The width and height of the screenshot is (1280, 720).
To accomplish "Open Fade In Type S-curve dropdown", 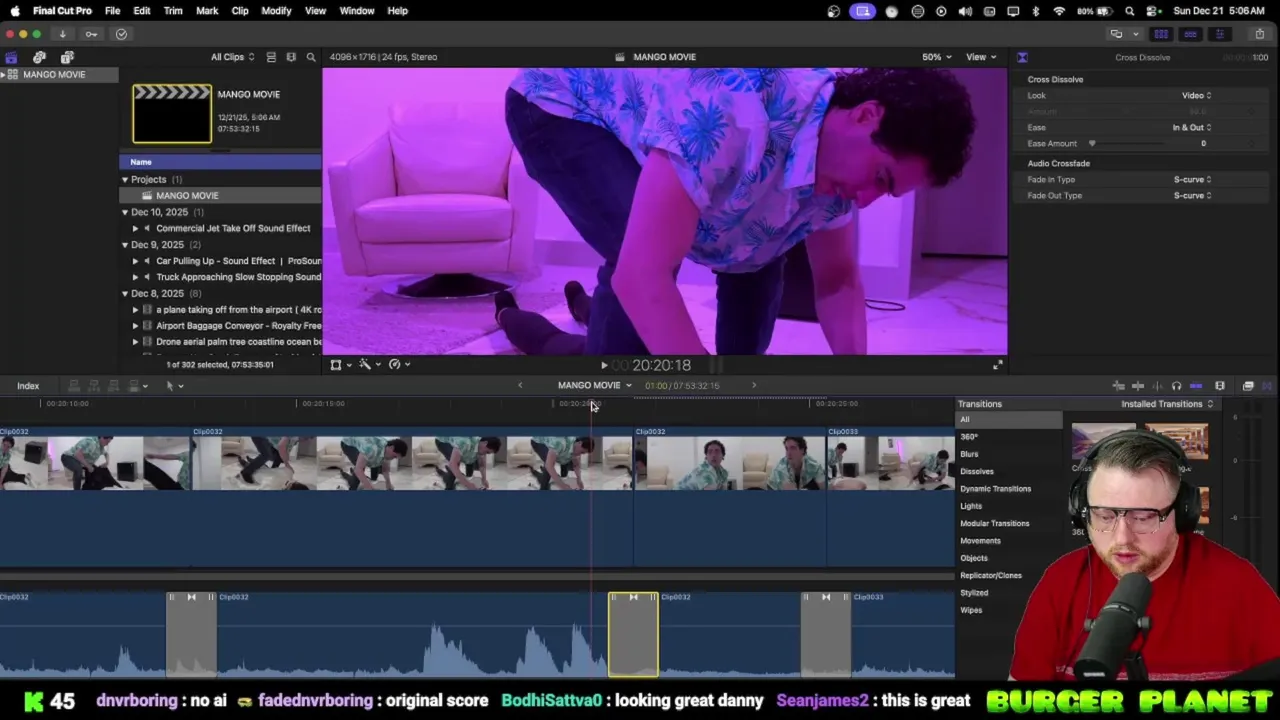I will pos(1192,180).
